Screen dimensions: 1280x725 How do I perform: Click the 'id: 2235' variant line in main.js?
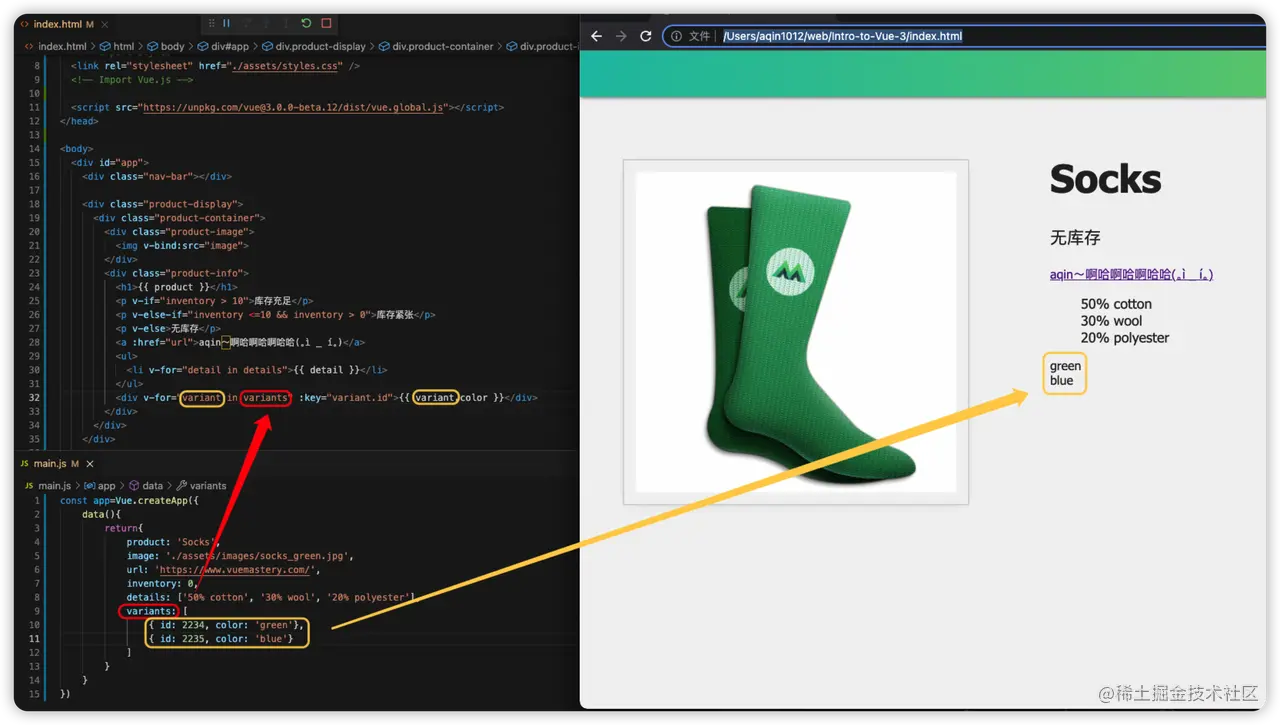click(221, 638)
